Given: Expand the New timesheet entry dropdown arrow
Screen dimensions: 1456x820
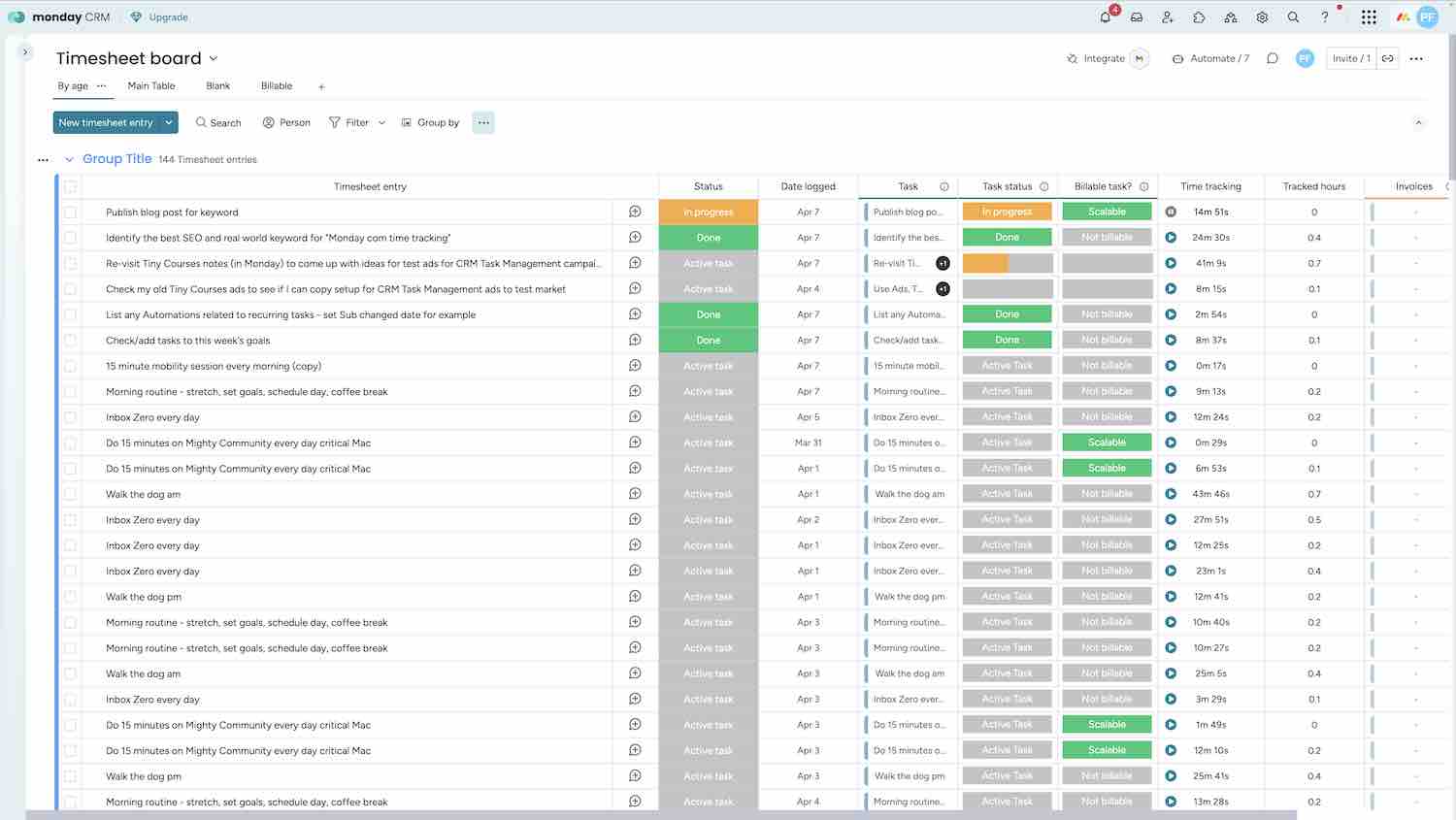Looking at the screenshot, I should pyautogui.click(x=169, y=122).
